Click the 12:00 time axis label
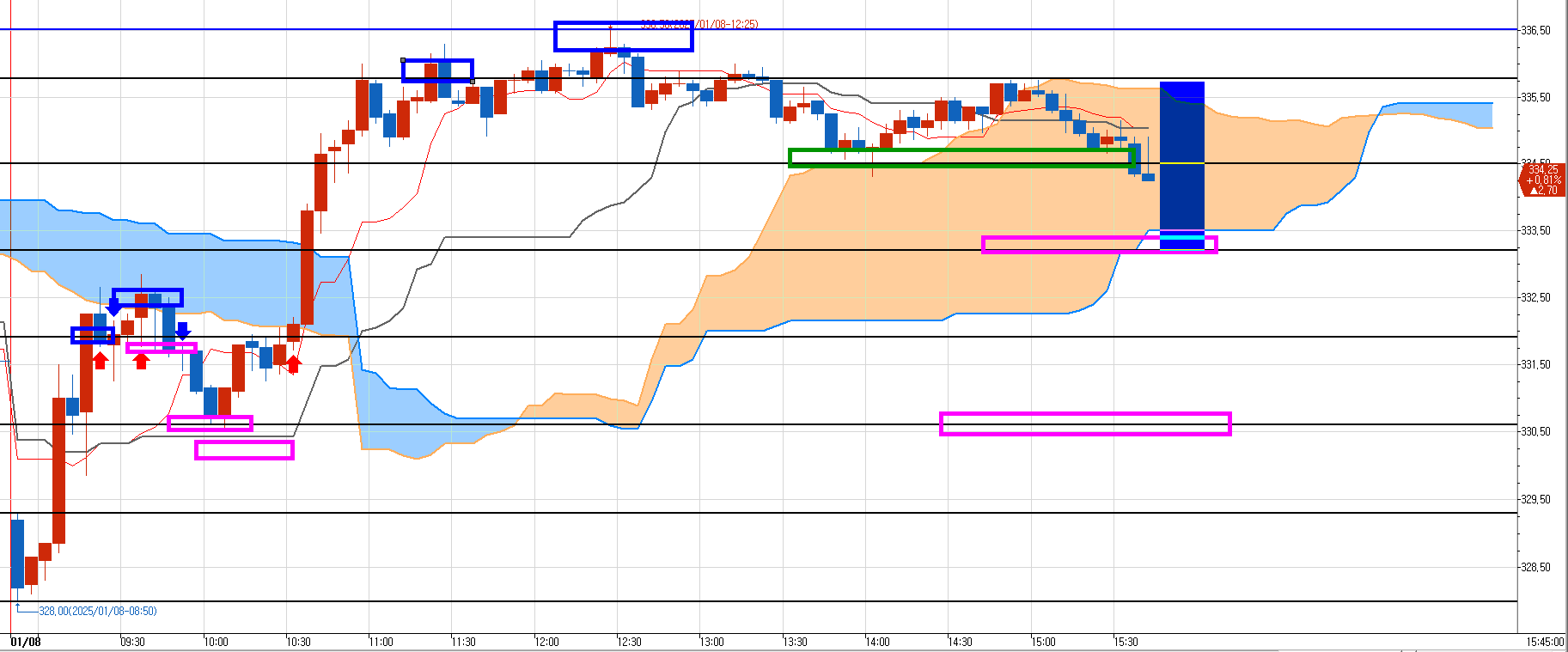This screenshot has width=1568, height=652. pos(546,642)
